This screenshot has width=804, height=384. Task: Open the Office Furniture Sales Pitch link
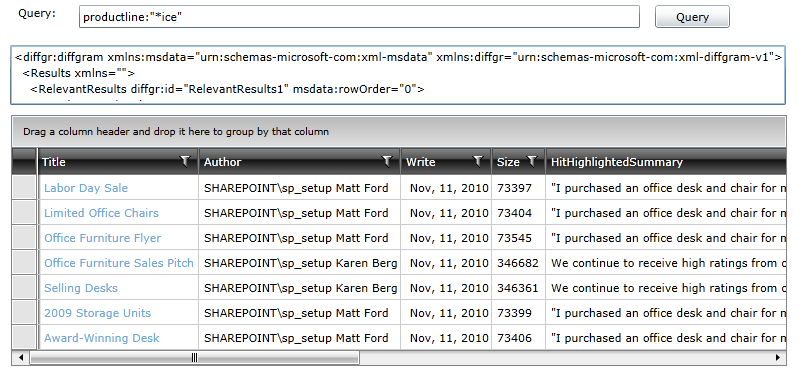(119, 264)
